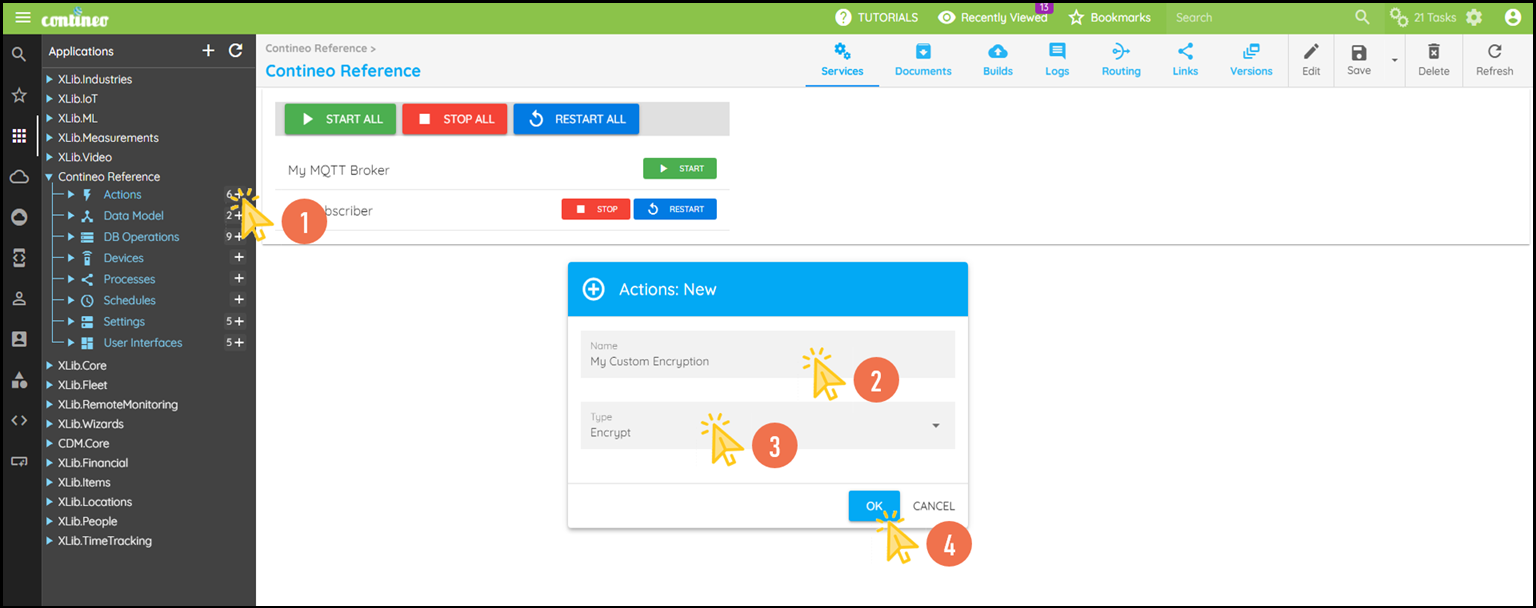
Task: Open the user account profile icon
Action: click(1512, 18)
